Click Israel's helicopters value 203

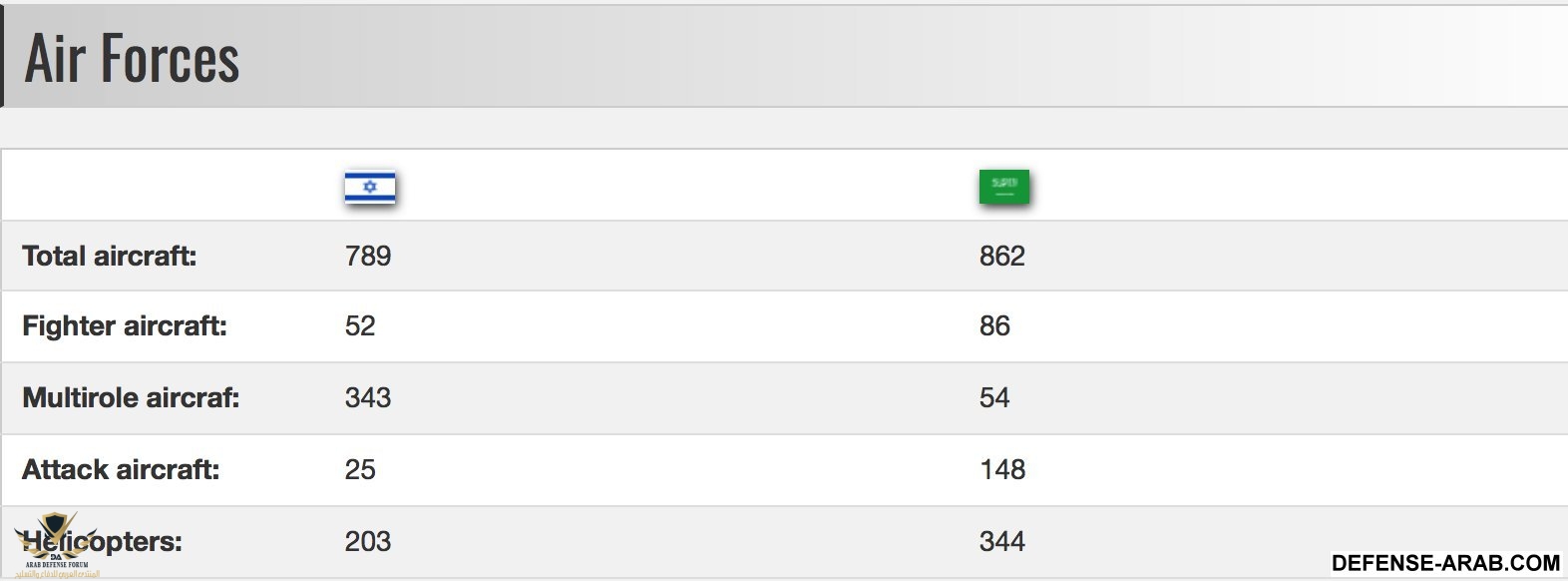point(368,542)
